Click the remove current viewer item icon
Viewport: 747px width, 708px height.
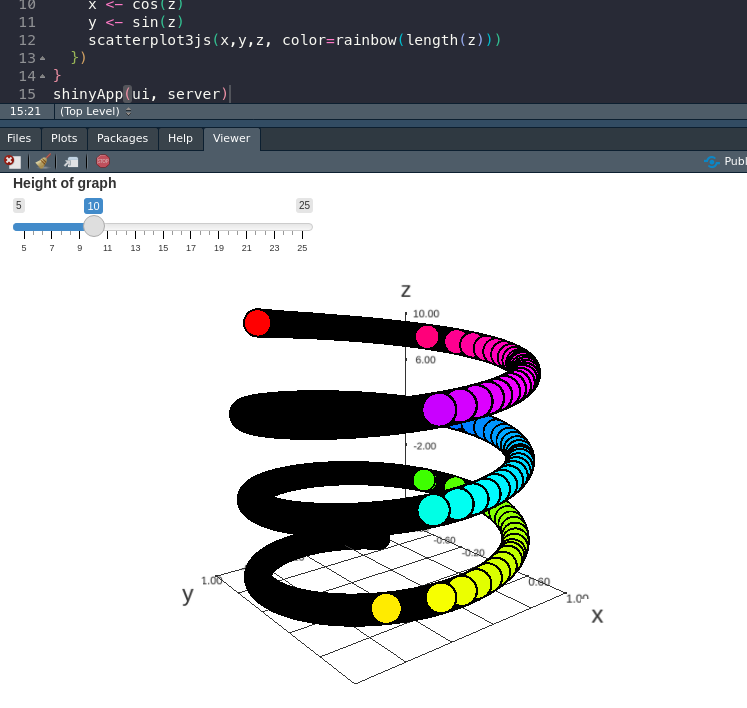click(12, 162)
